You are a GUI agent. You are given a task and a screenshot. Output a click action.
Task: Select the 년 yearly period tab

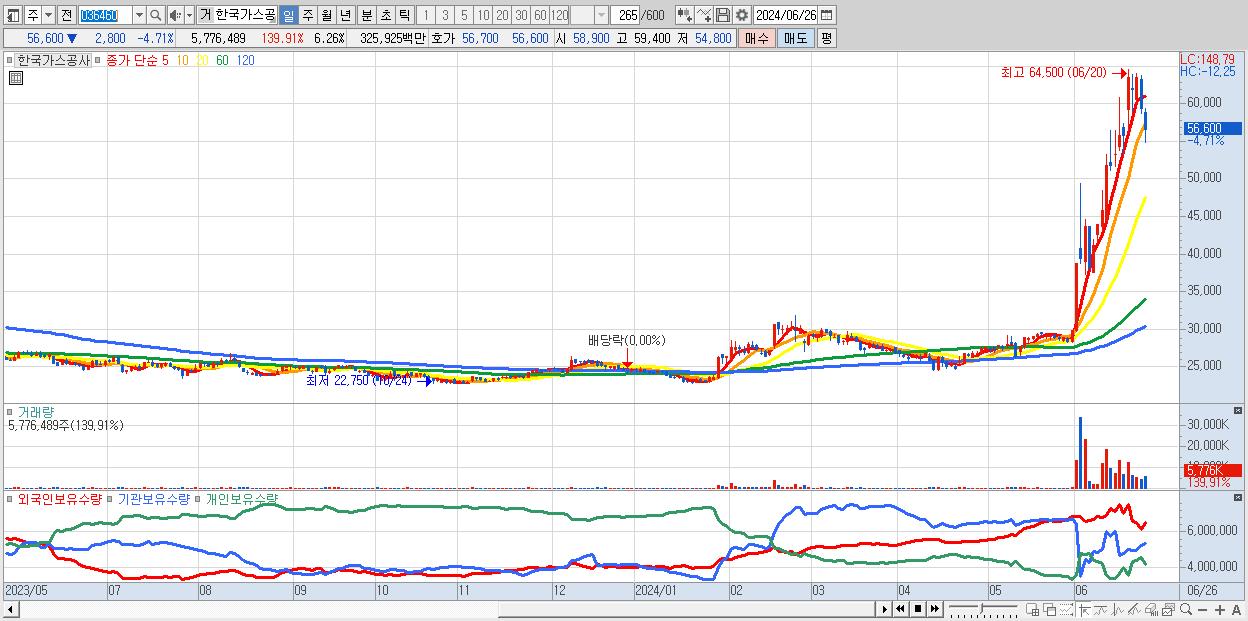click(x=345, y=15)
